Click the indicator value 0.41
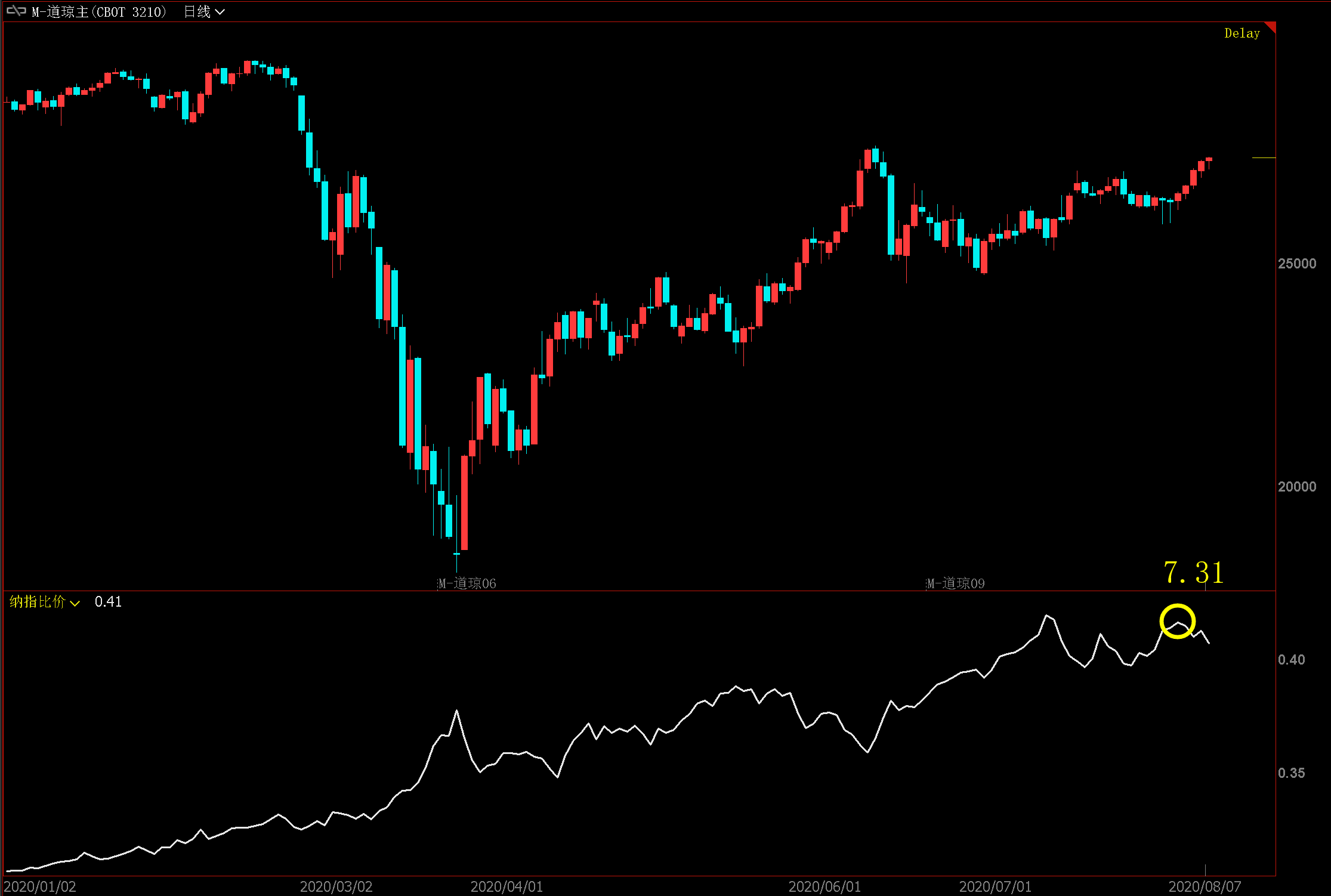Viewport: 1331px width, 896px height. click(108, 602)
